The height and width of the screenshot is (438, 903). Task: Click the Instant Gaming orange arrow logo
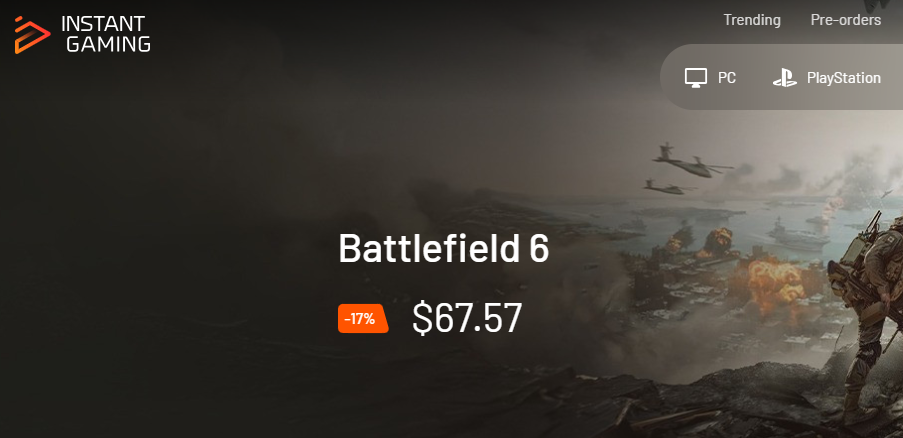coord(30,34)
